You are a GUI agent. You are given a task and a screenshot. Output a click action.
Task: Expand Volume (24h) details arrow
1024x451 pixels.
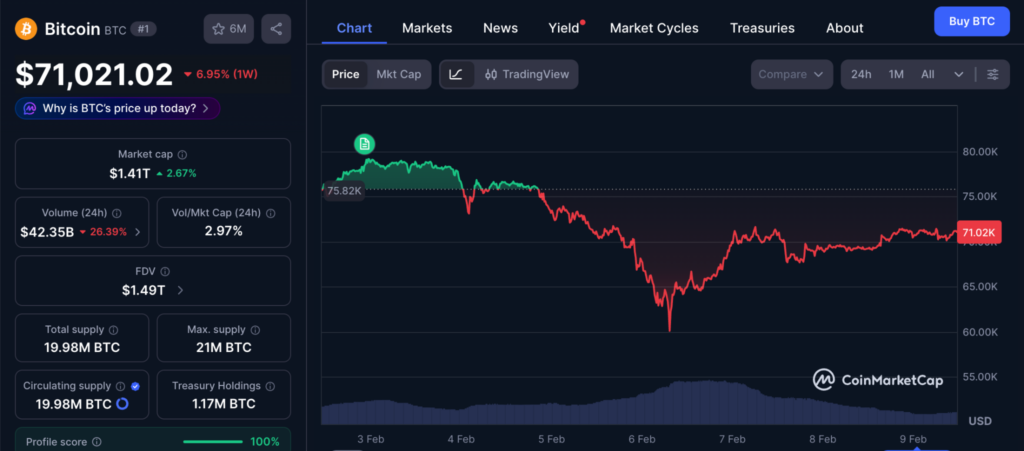137,232
